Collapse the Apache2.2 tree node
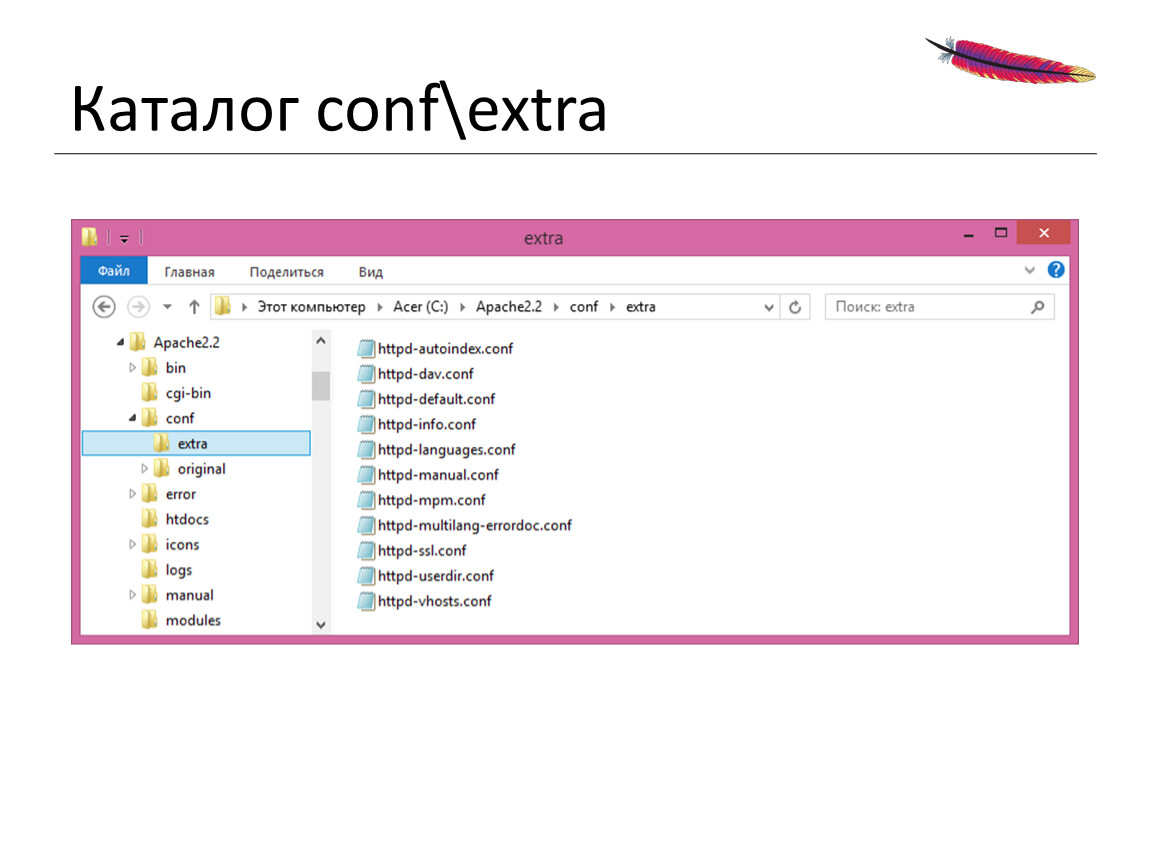This screenshot has height=864, width=1150. click(x=121, y=343)
